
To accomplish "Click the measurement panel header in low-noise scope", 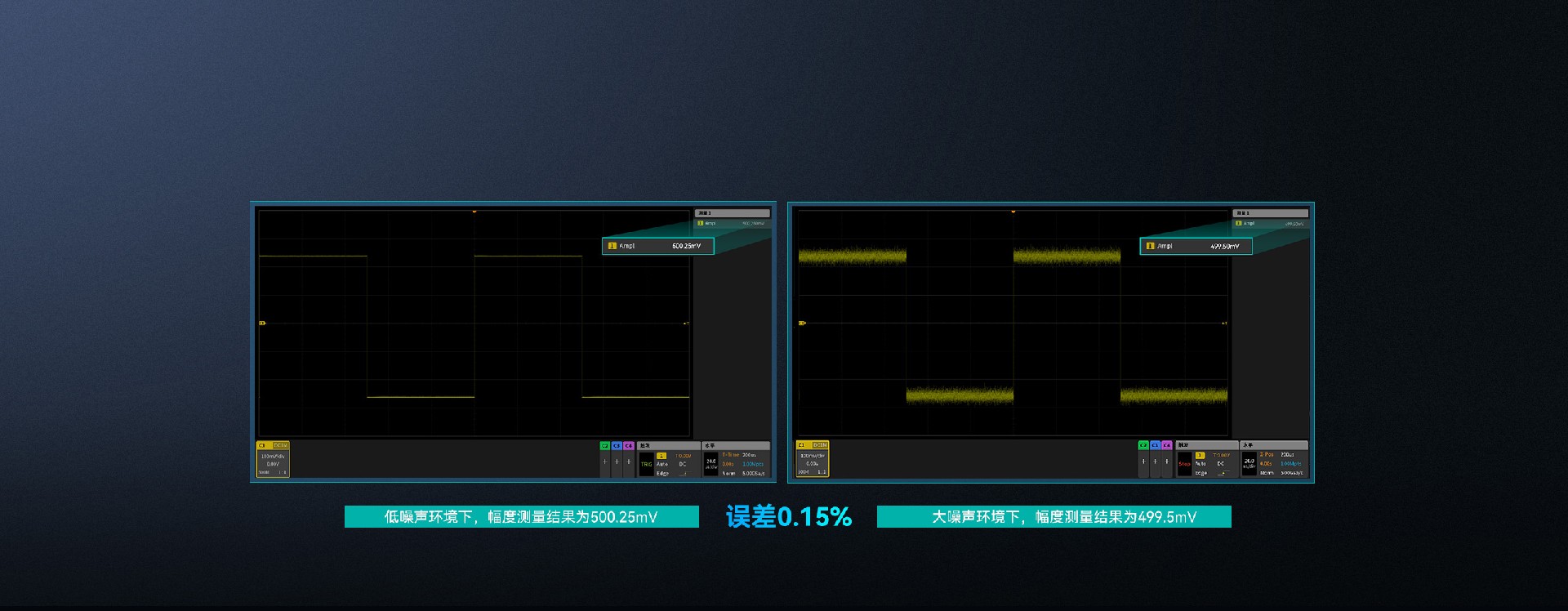I will [733, 213].
